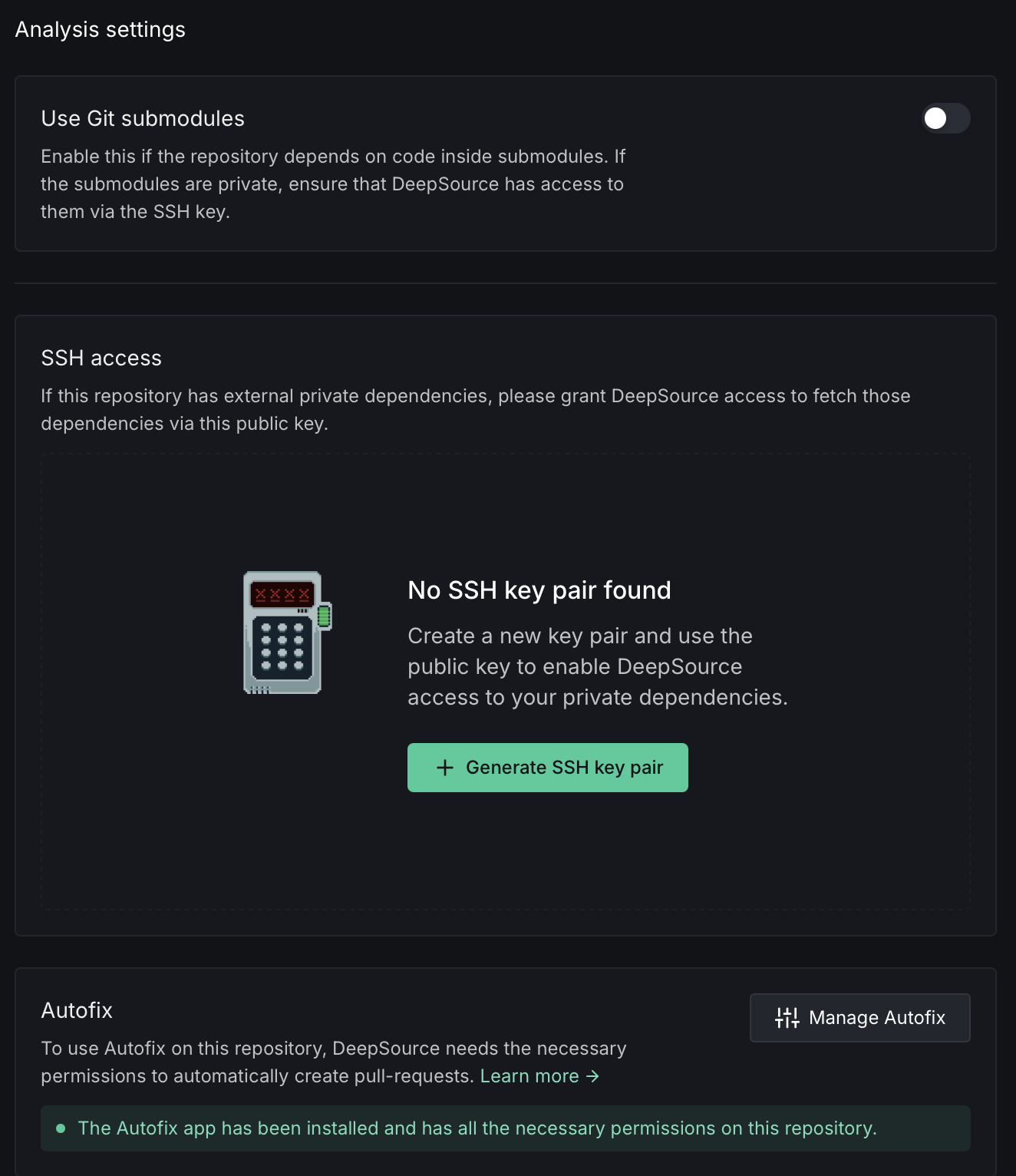Viewport: 1016px width, 1176px height.
Task: Click the arrow icon after Learn more
Action: coord(592,1076)
